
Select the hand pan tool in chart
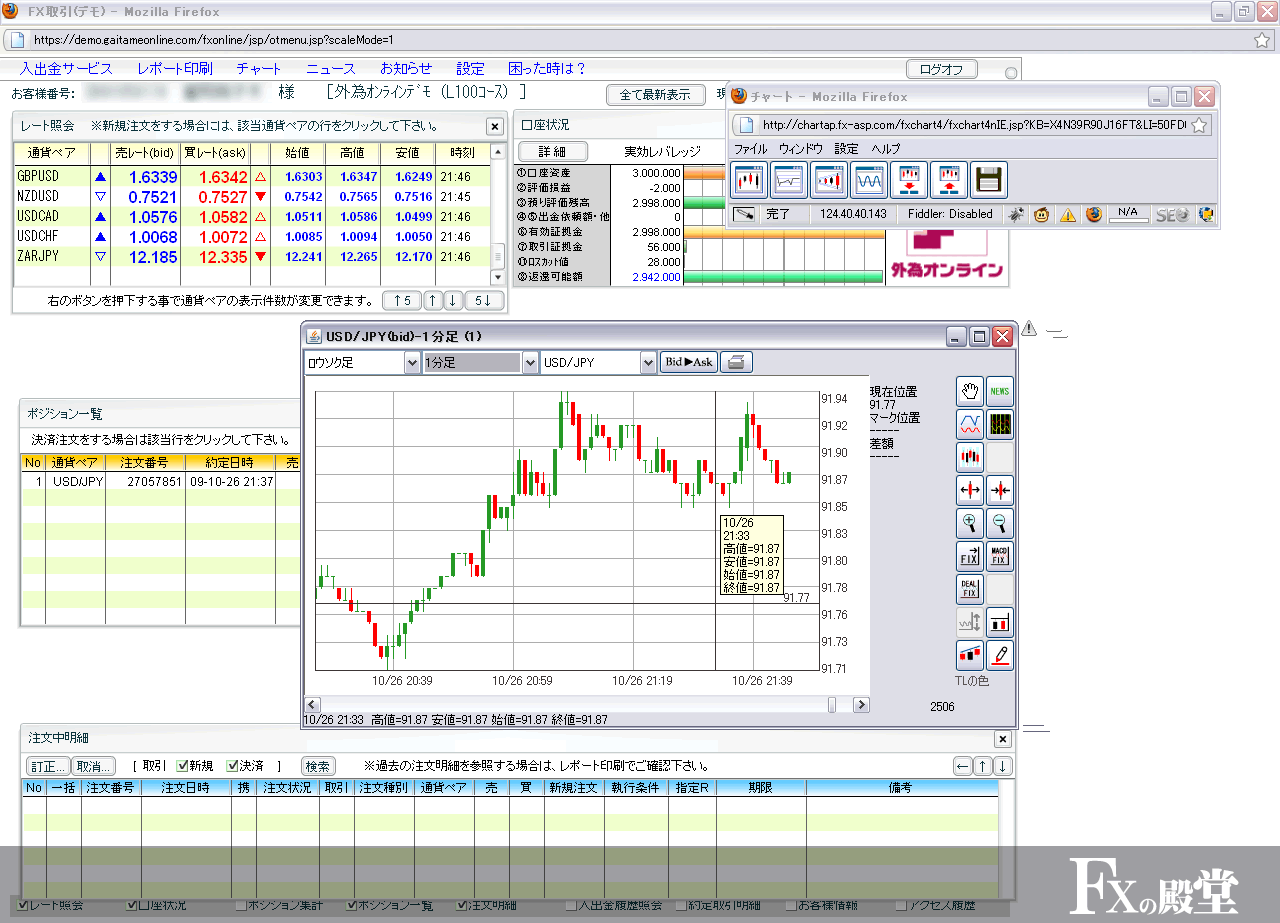click(x=969, y=392)
